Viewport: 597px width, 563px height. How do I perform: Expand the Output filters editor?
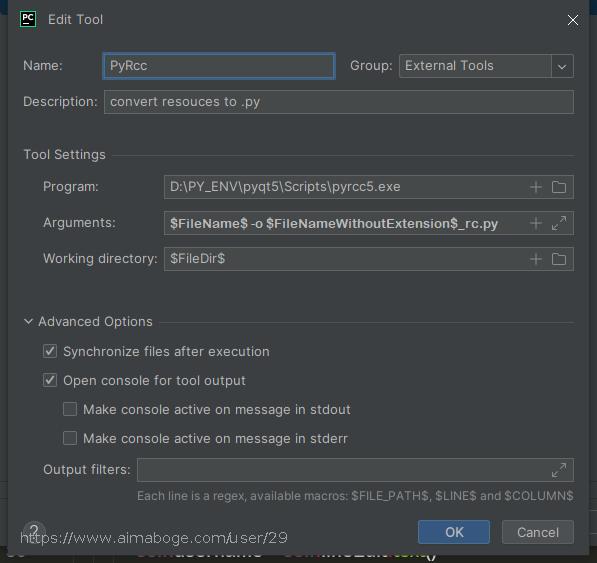point(559,470)
